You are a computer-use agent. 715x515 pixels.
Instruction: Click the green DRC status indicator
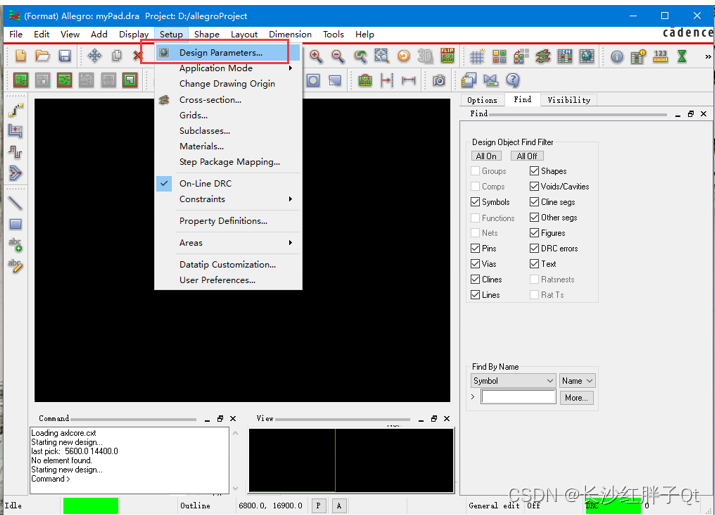613,505
